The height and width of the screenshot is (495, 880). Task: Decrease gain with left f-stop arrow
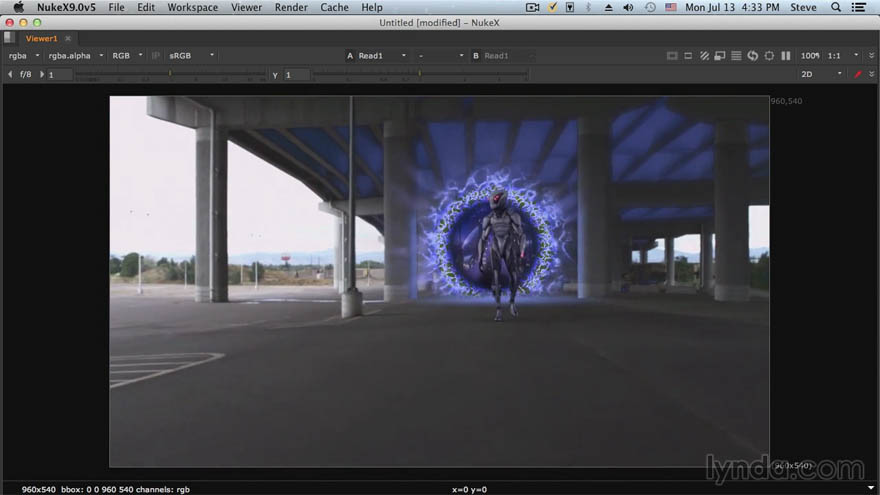(x=10, y=74)
